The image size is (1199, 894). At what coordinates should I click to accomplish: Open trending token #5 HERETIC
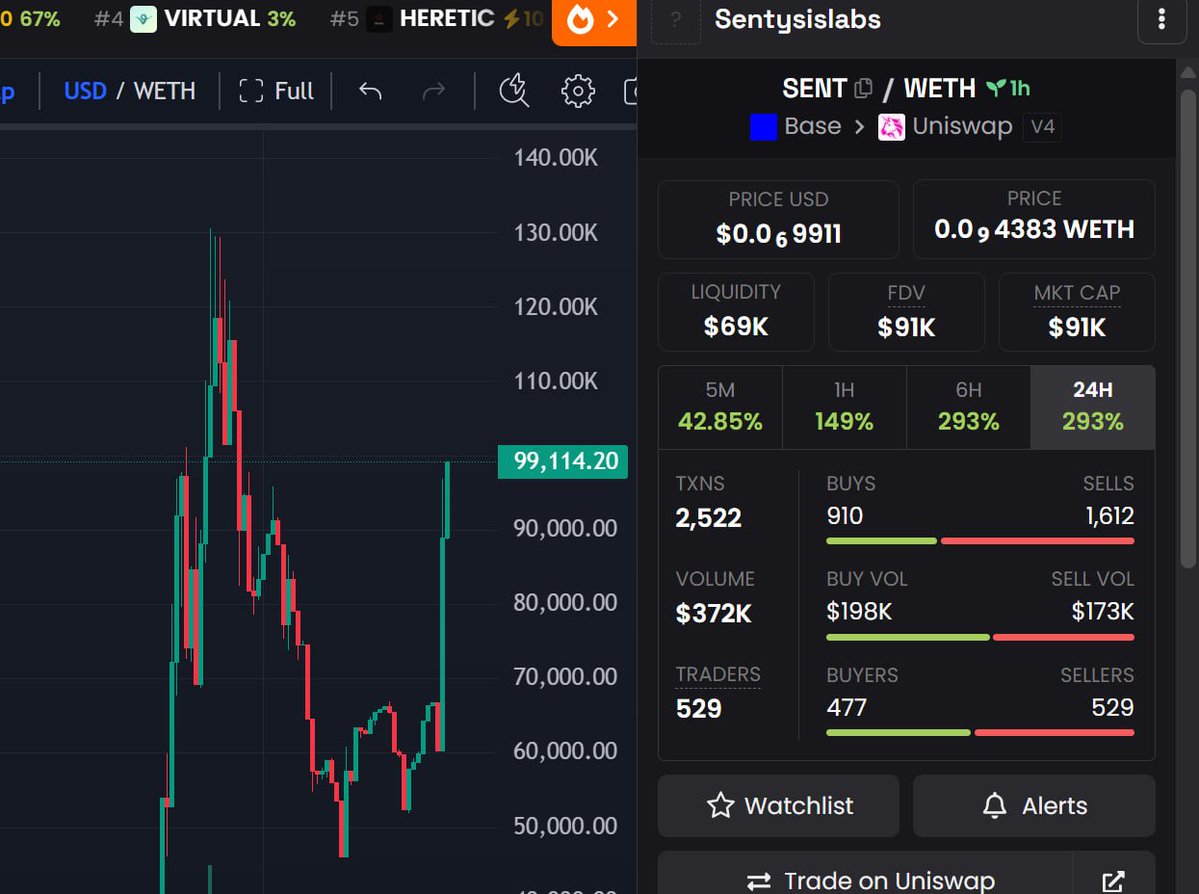436,18
